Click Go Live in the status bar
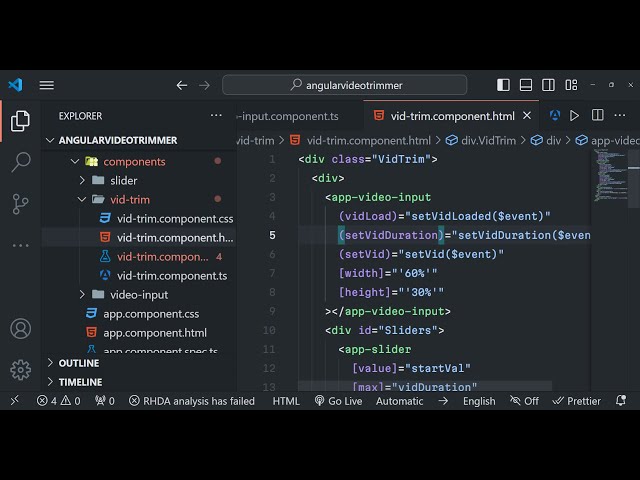640x480 pixels. click(x=337, y=401)
